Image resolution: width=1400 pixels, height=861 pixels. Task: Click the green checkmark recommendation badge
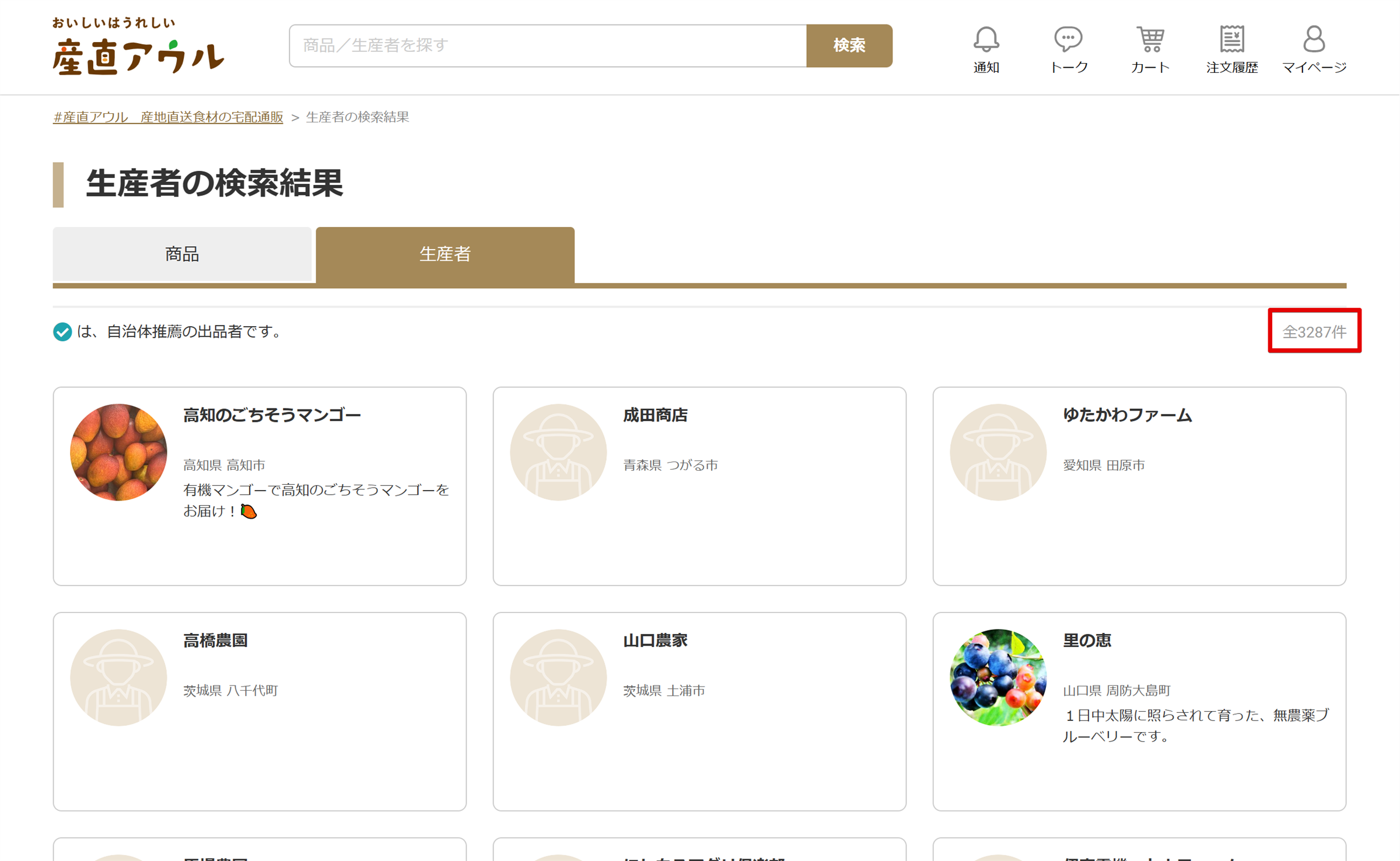[62, 332]
